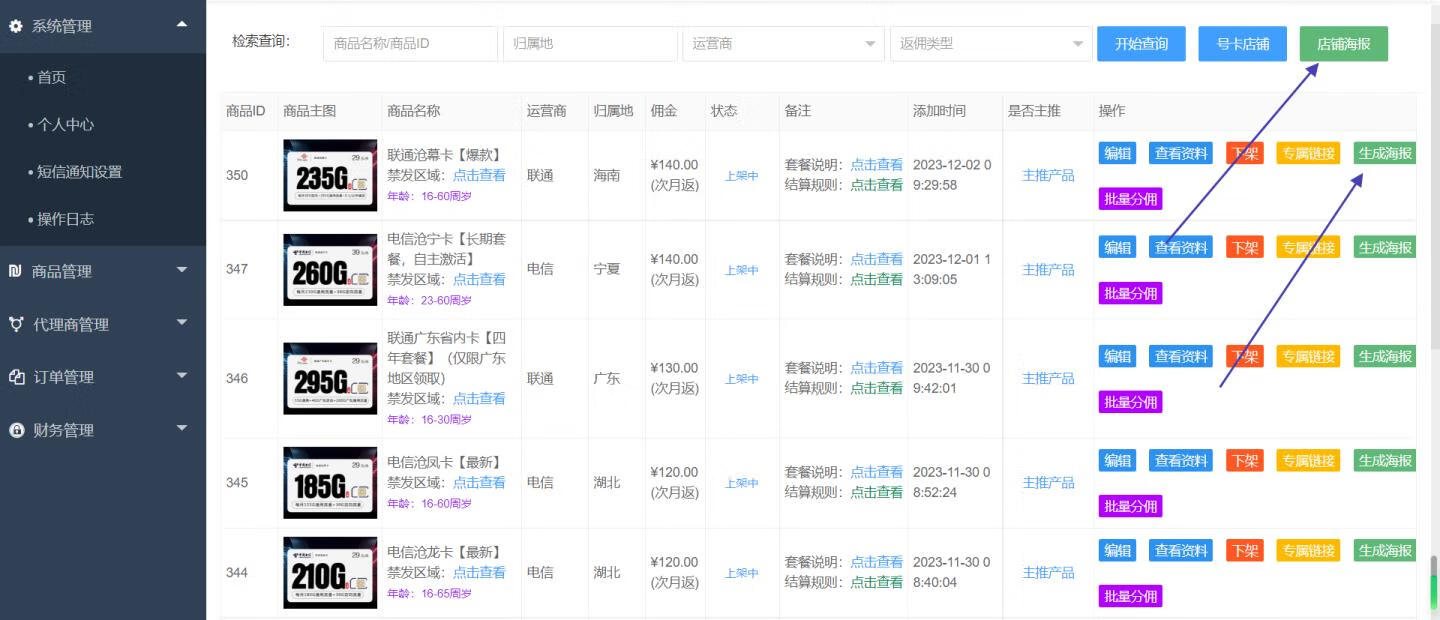Expand the 商品管理 menu arrow
This screenshot has height=620, width=1440.
click(181, 269)
